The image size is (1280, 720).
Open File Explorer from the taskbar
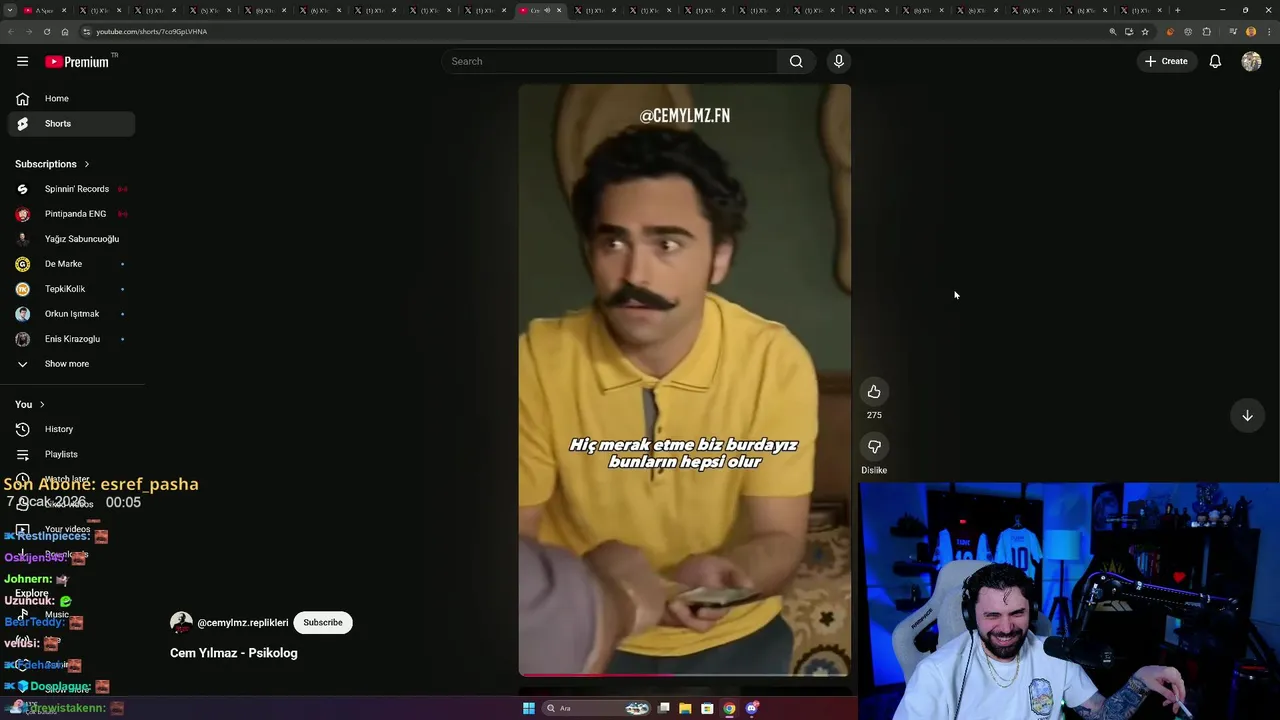click(685, 708)
